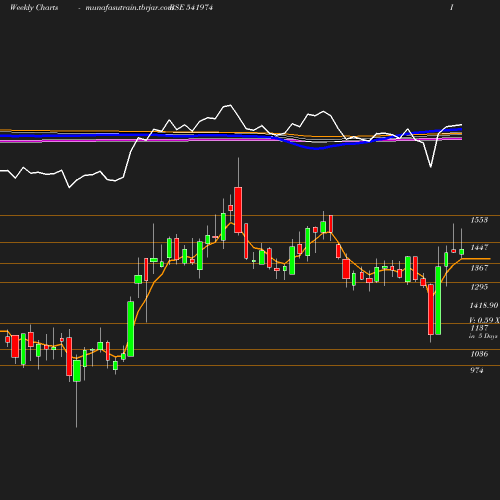Click the 1447 price level label
Image resolution: width=500 pixels, height=500 pixels.
point(479,247)
